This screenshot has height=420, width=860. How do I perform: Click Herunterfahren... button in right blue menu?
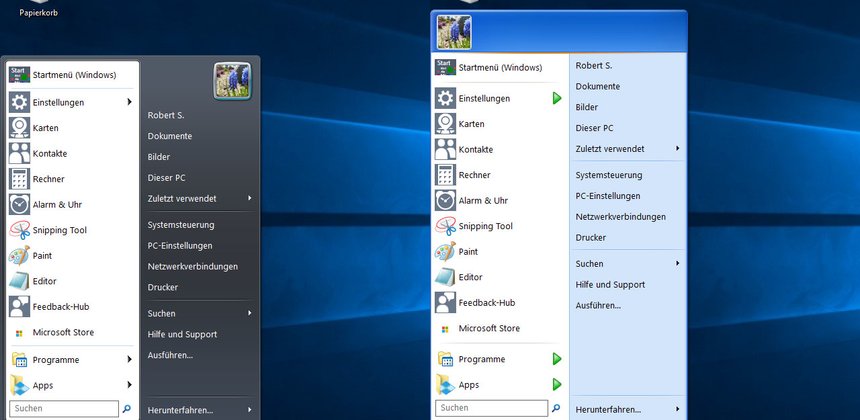(x=608, y=410)
